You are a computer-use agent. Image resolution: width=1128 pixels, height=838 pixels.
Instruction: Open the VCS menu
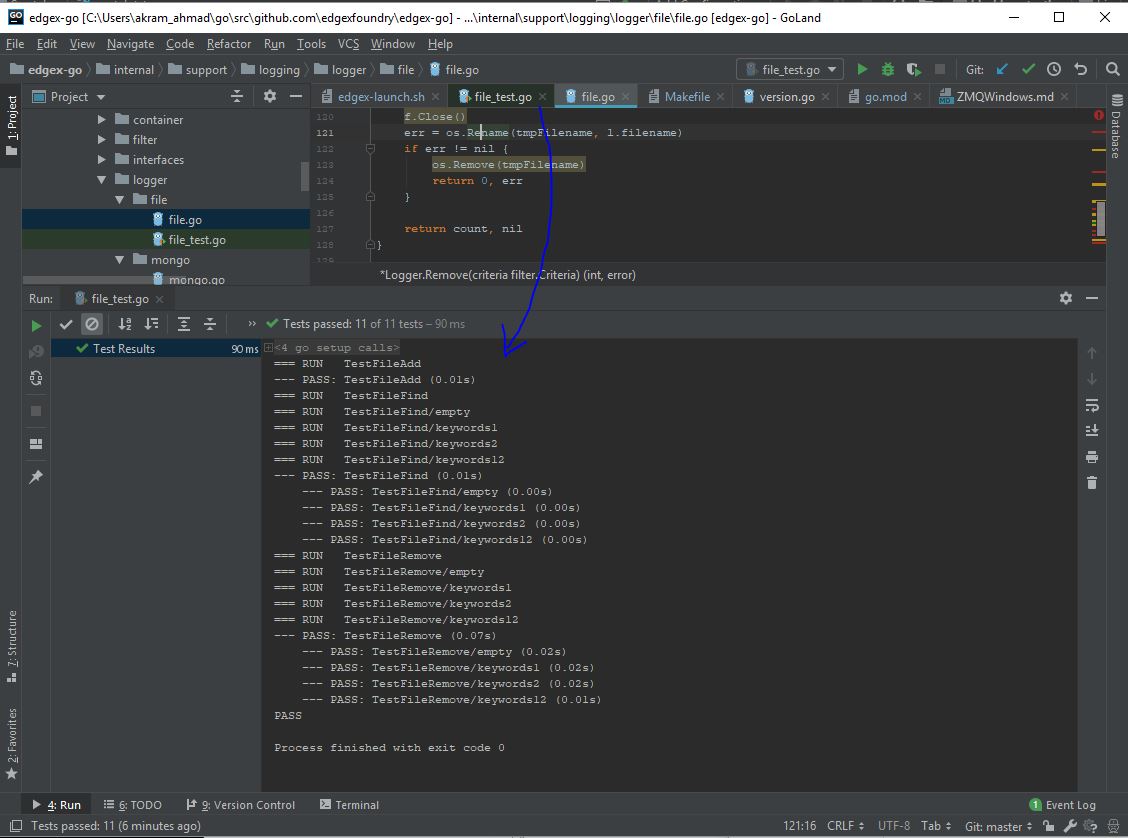(x=347, y=43)
